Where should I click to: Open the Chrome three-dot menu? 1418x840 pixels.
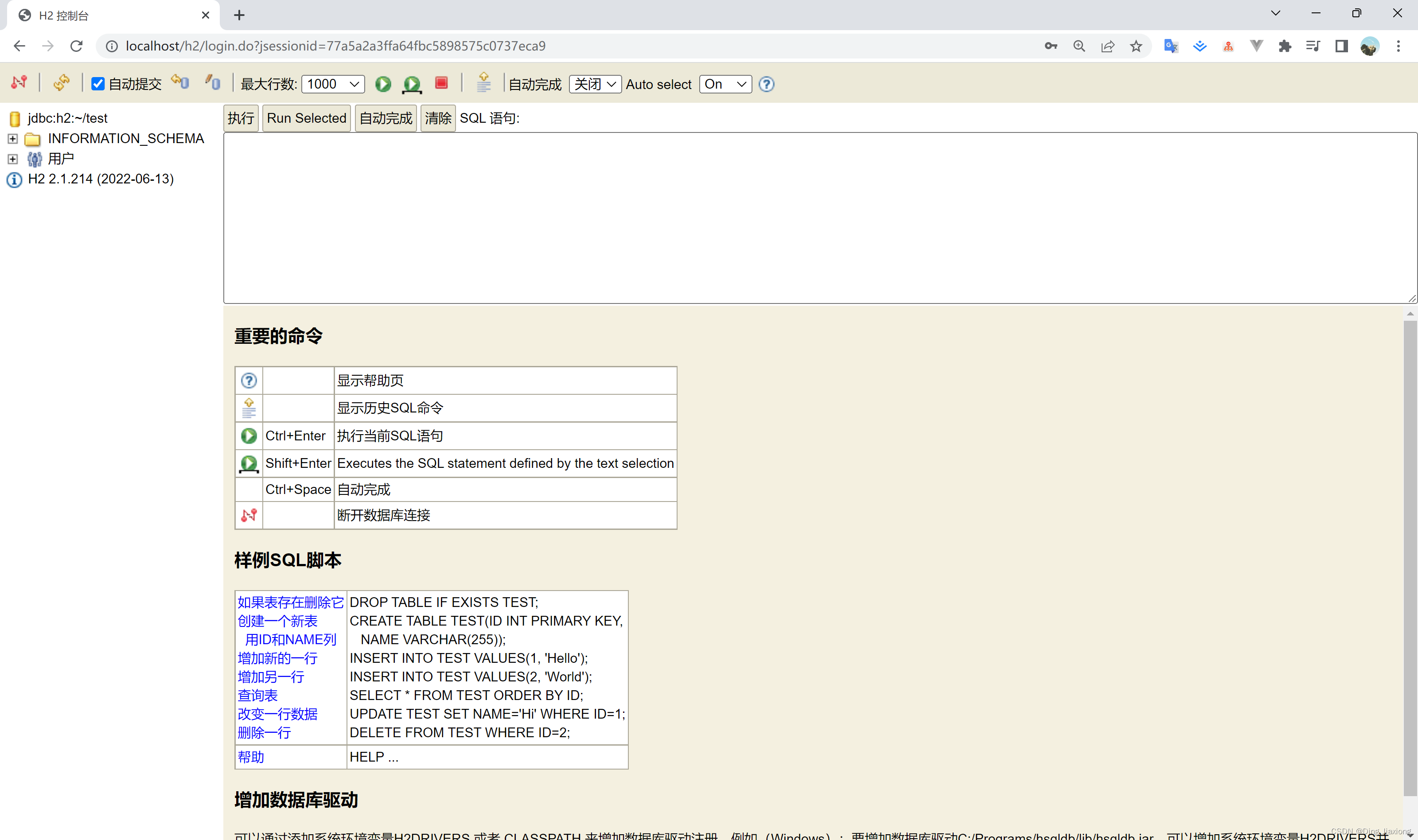click(x=1398, y=46)
